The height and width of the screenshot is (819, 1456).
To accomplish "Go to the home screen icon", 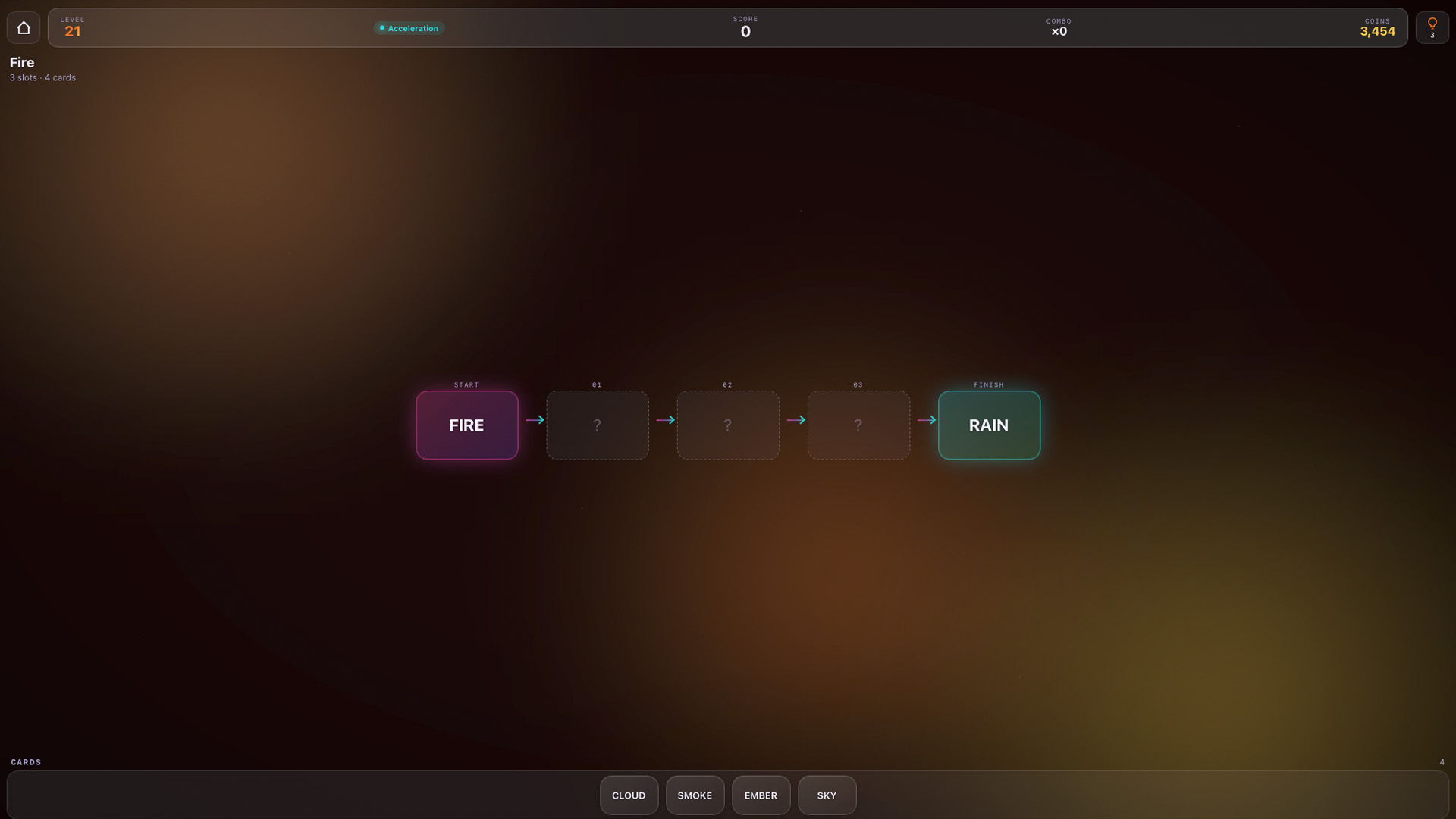I will coord(24,28).
